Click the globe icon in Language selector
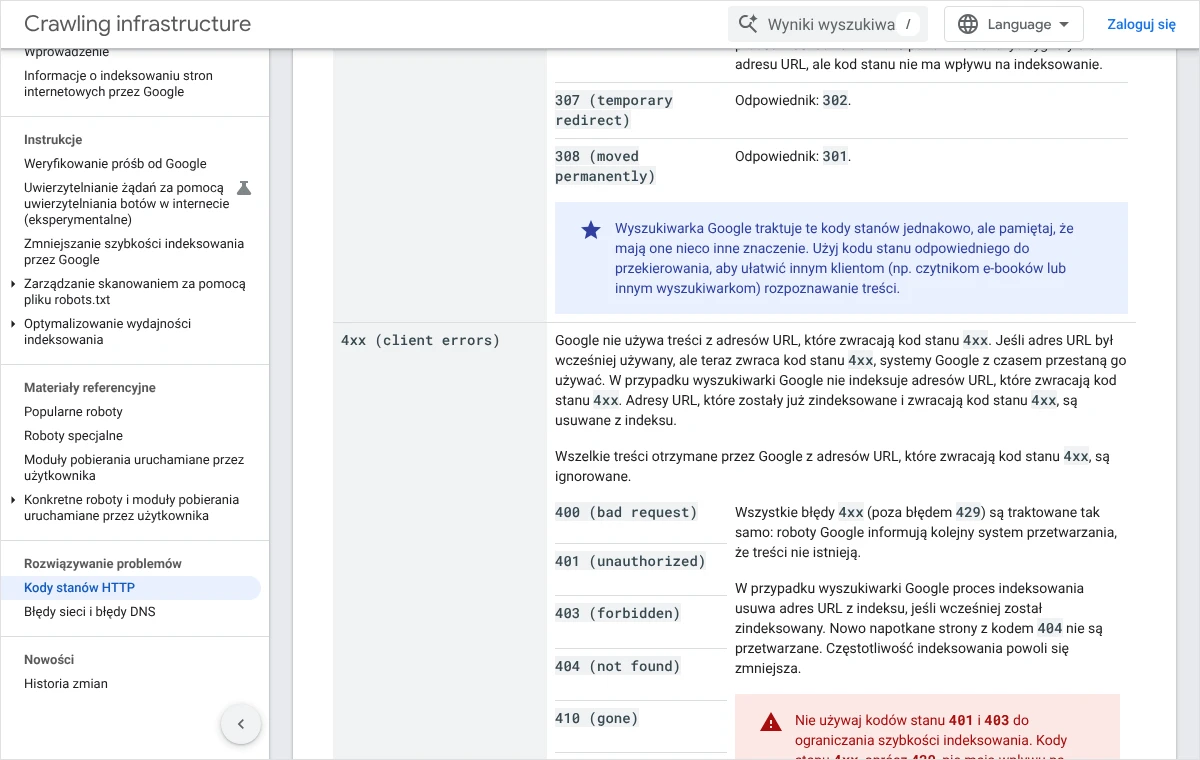This screenshot has height=760, width=1200. tap(967, 24)
